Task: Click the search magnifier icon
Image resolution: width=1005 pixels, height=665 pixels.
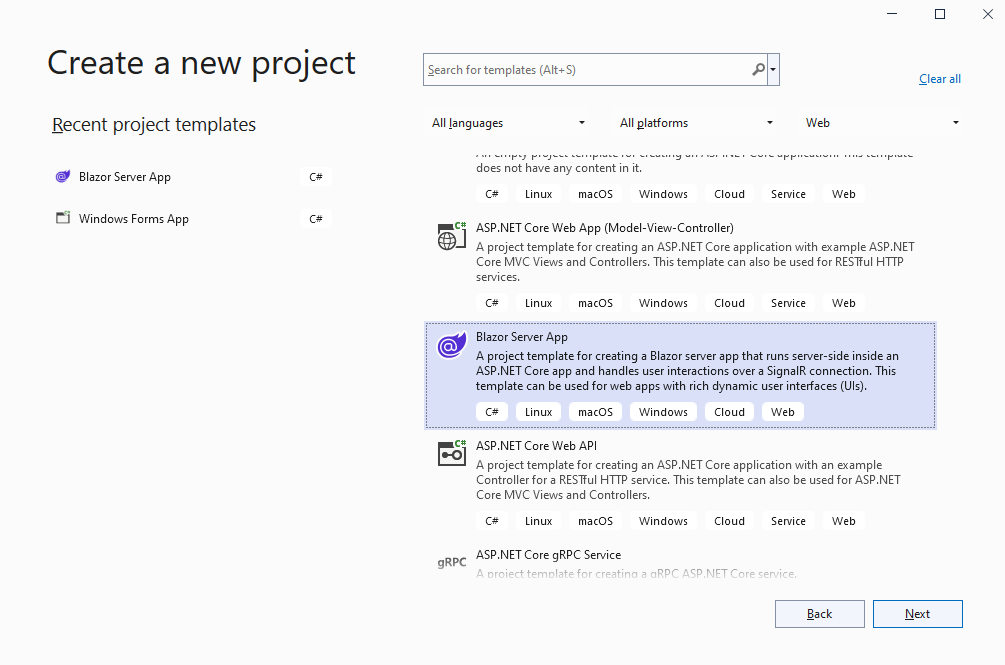Action: point(758,70)
